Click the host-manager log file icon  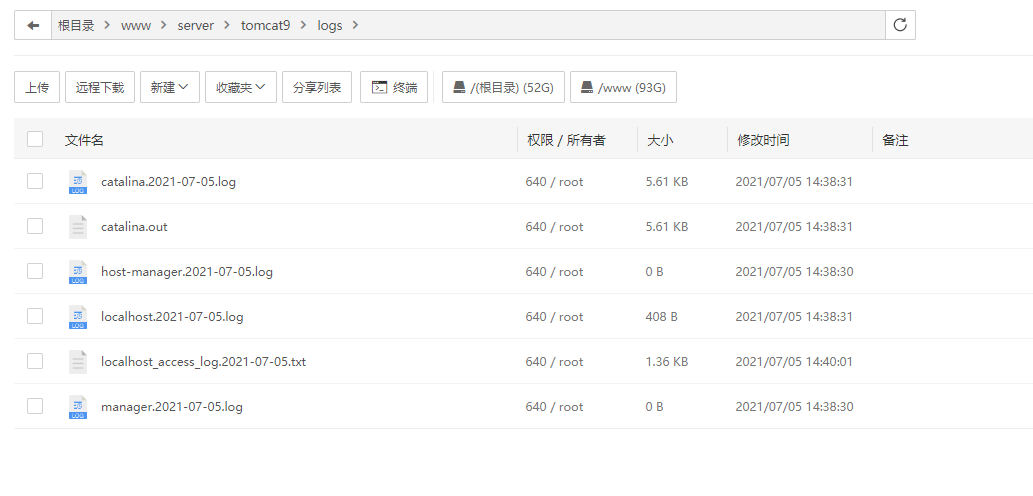point(78,272)
